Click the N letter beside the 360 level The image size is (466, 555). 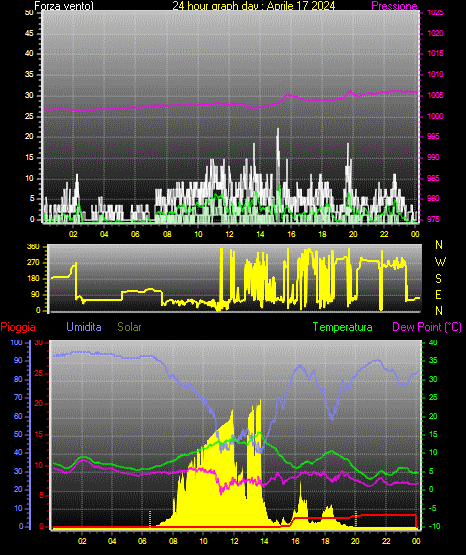[x=439, y=245]
